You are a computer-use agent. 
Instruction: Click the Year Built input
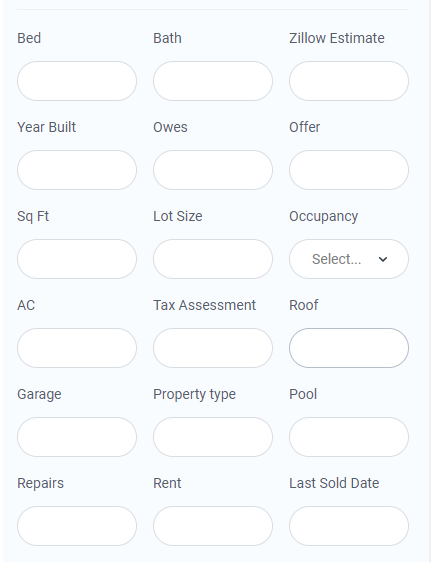pyautogui.click(x=77, y=170)
